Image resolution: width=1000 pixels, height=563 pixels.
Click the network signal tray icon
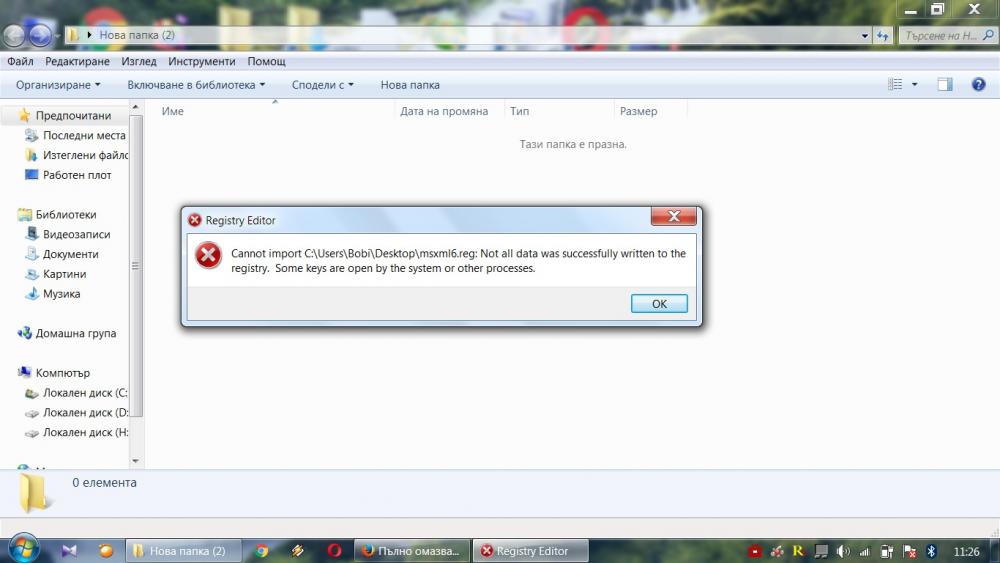point(865,552)
